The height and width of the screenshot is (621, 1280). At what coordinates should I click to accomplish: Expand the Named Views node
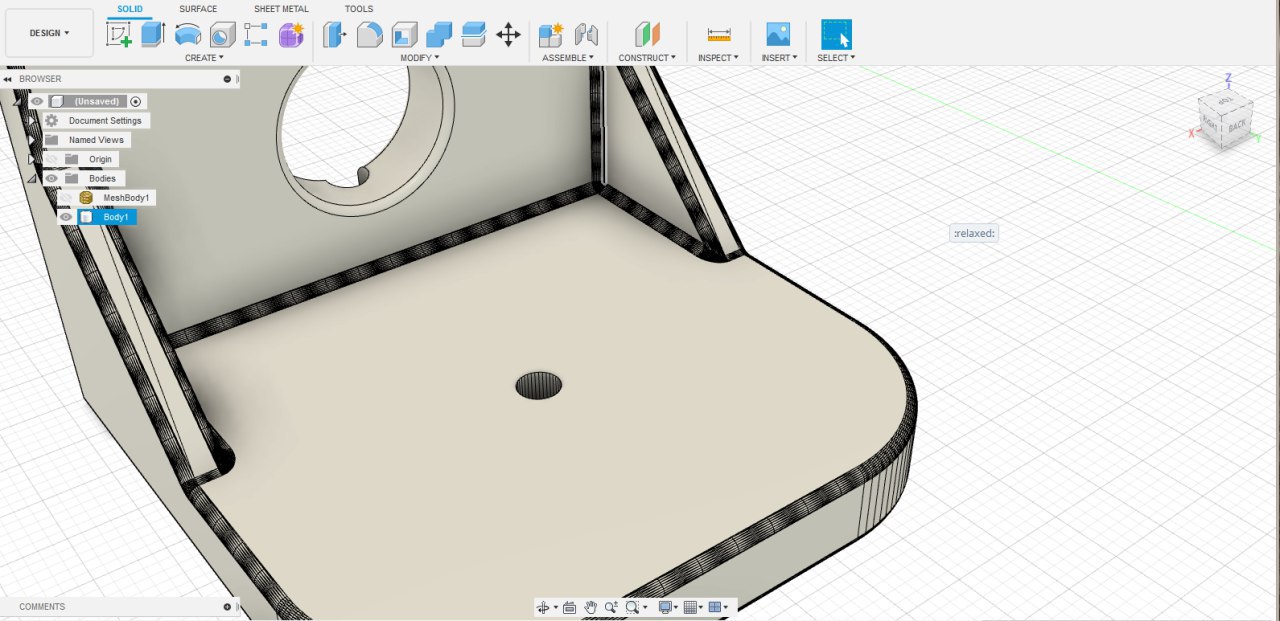(x=32, y=140)
